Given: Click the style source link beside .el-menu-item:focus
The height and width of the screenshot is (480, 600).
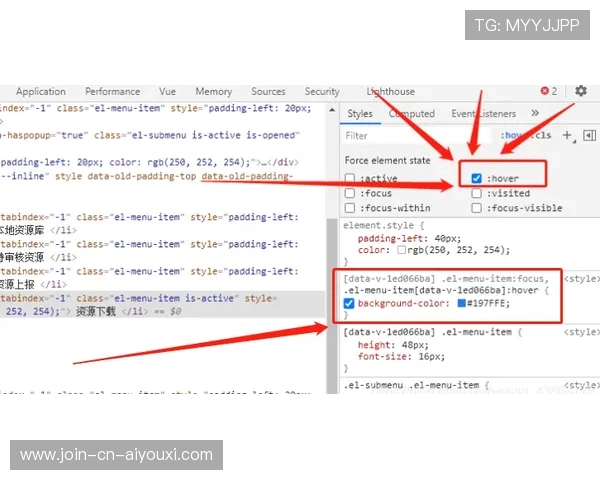Looking at the screenshot, I should (582, 277).
